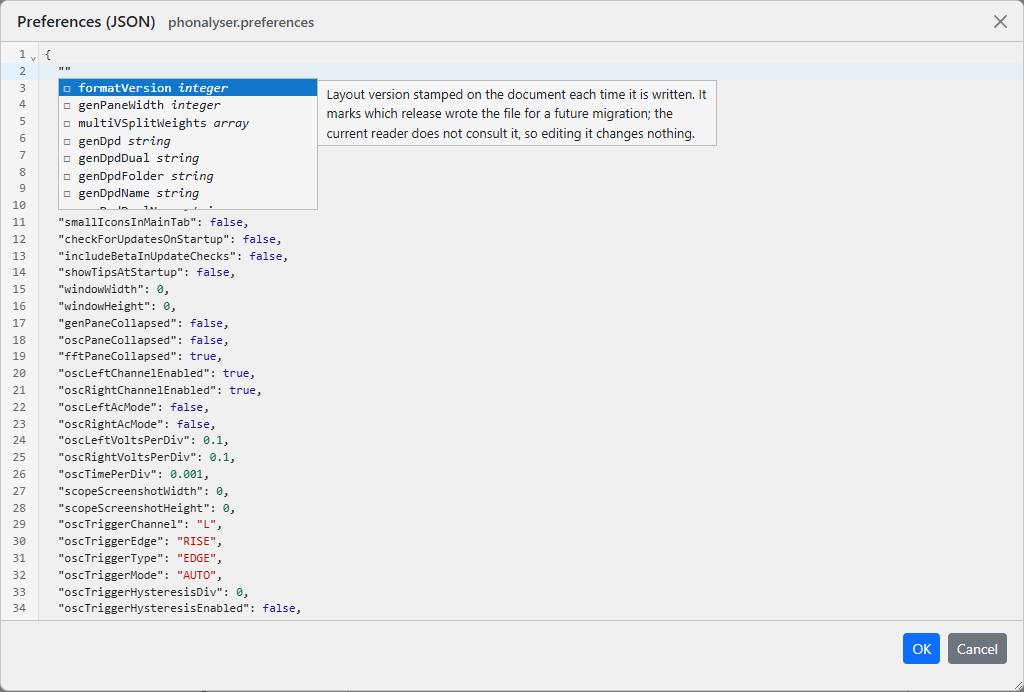Viewport: 1024px width, 692px height.
Task: Choose genPaneWidth integer suggestion
Action: pos(188,105)
